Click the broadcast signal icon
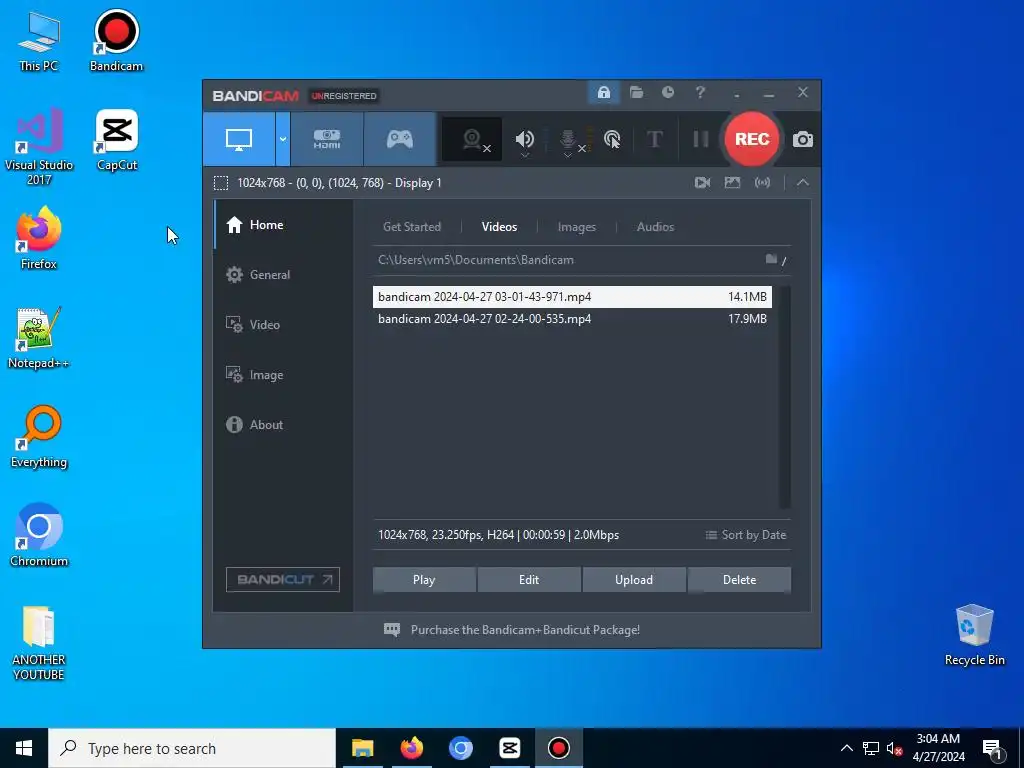This screenshot has height=768, width=1024. click(762, 183)
